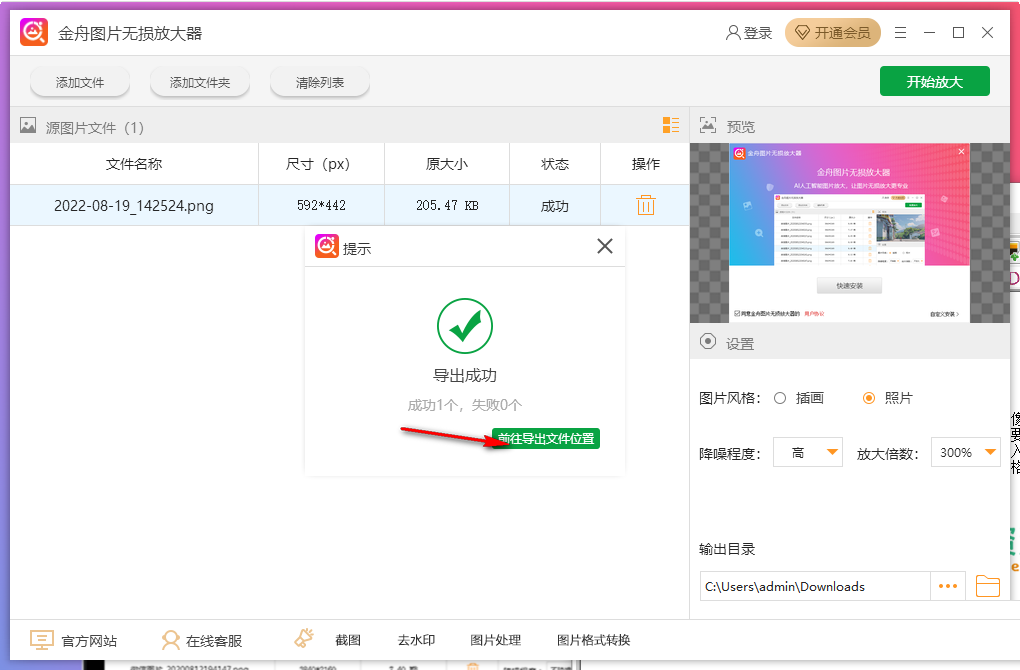Open the hamburger main menu
Screen dimensions: 1020x670
[902, 33]
